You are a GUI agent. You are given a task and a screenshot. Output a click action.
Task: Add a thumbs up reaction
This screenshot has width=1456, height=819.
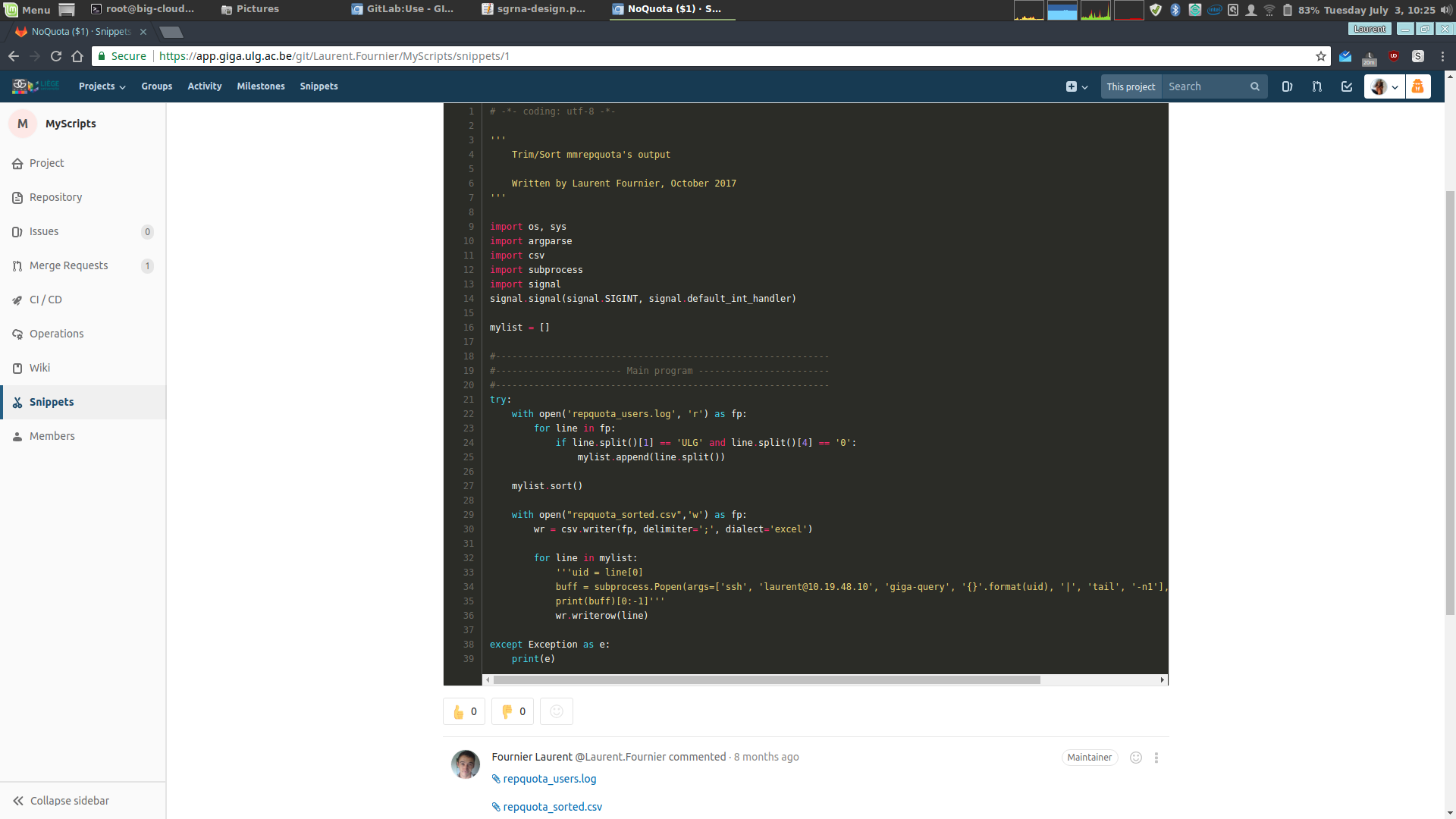coord(464,711)
